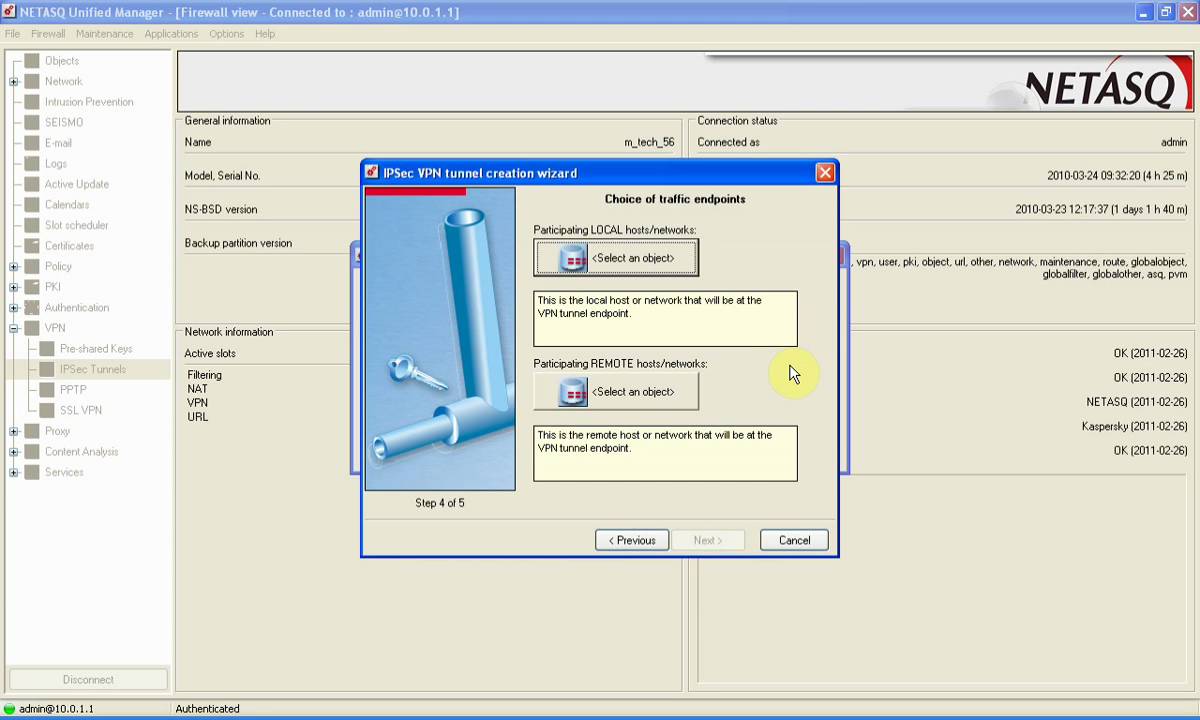Select Slot scheduler in the tree
The image size is (1200, 720).
(x=77, y=226)
